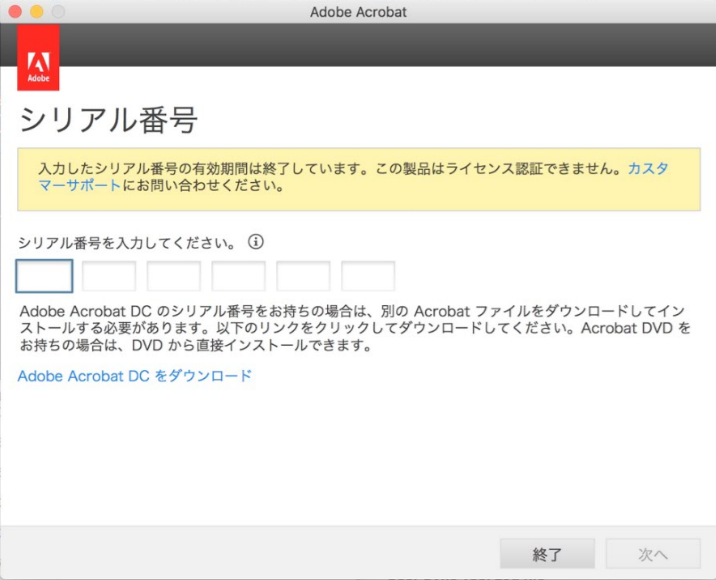Click the Adobe Acrobat title text
The height and width of the screenshot is (580, 716).
click(358, 12)
